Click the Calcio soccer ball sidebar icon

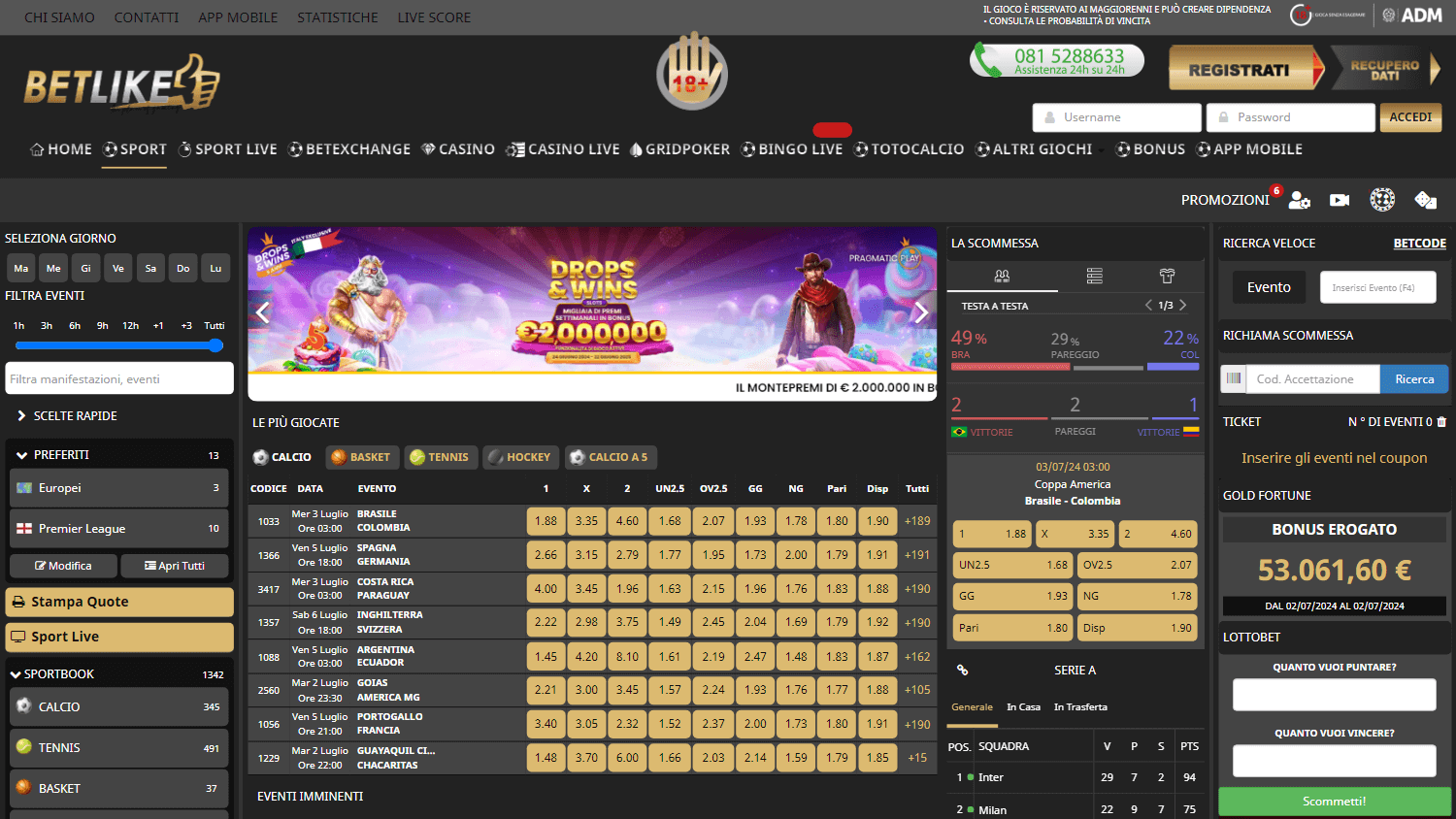pos(24,706)
